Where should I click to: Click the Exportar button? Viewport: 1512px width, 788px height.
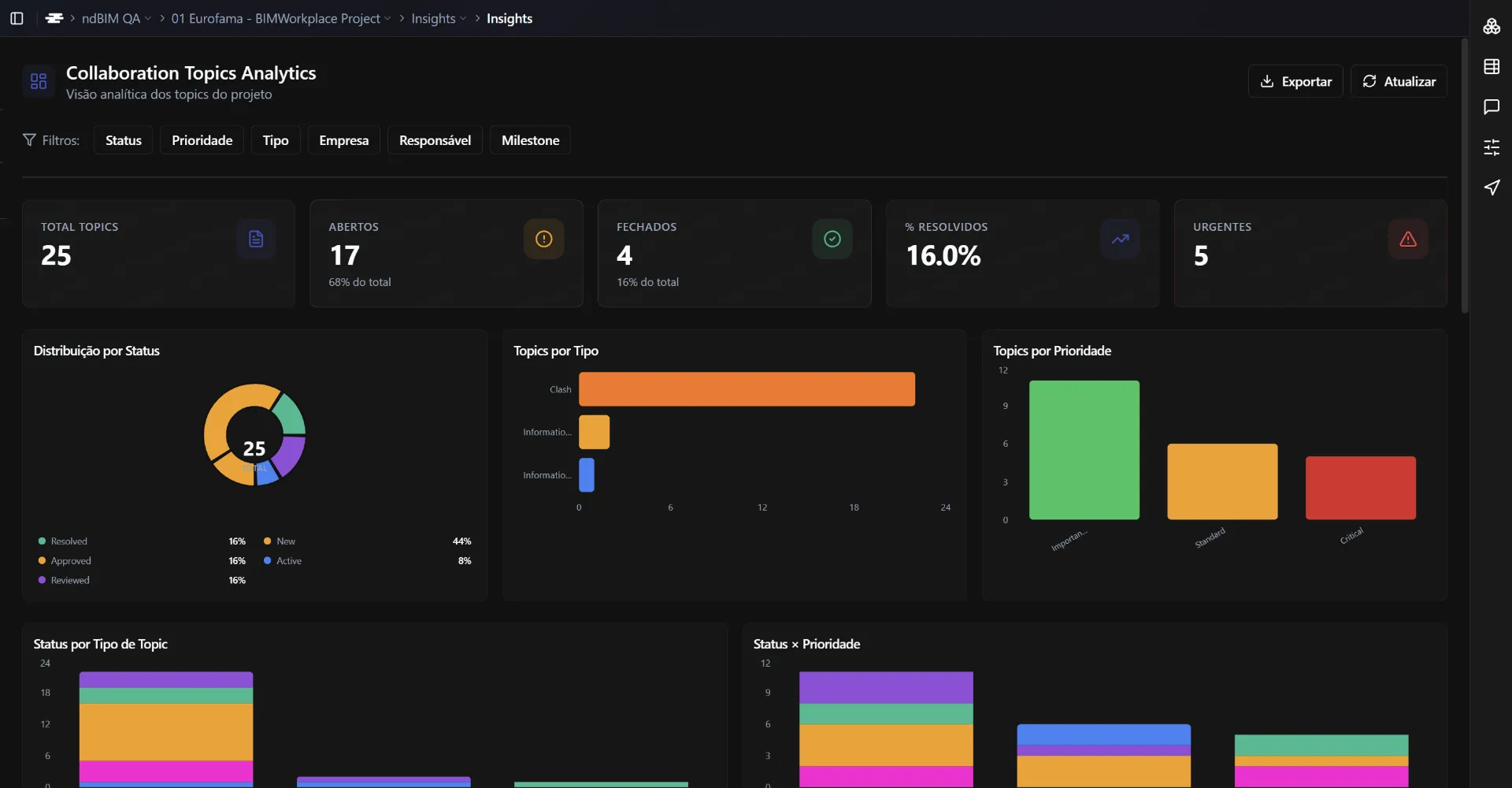coord(1296,80)
